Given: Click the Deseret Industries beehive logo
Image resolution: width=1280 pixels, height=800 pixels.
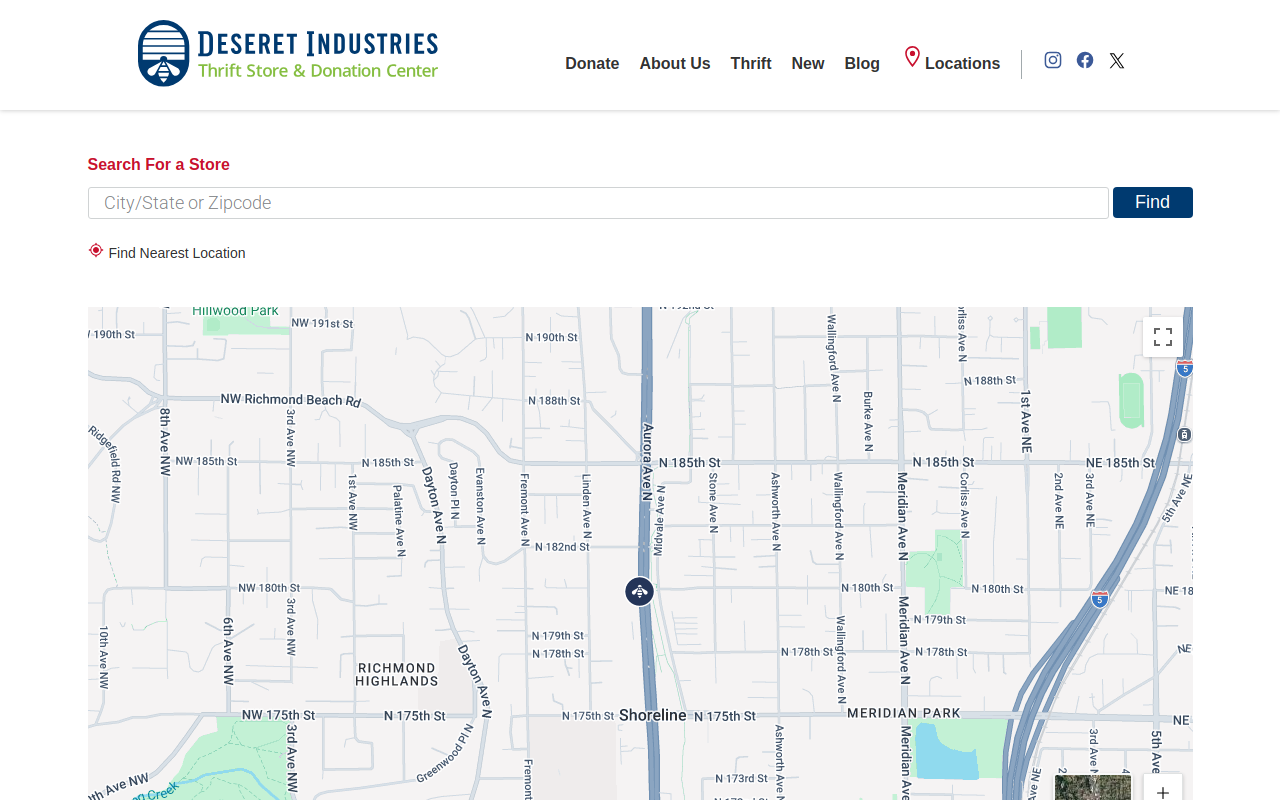Looking at the screenshot, I should point(288,53).
